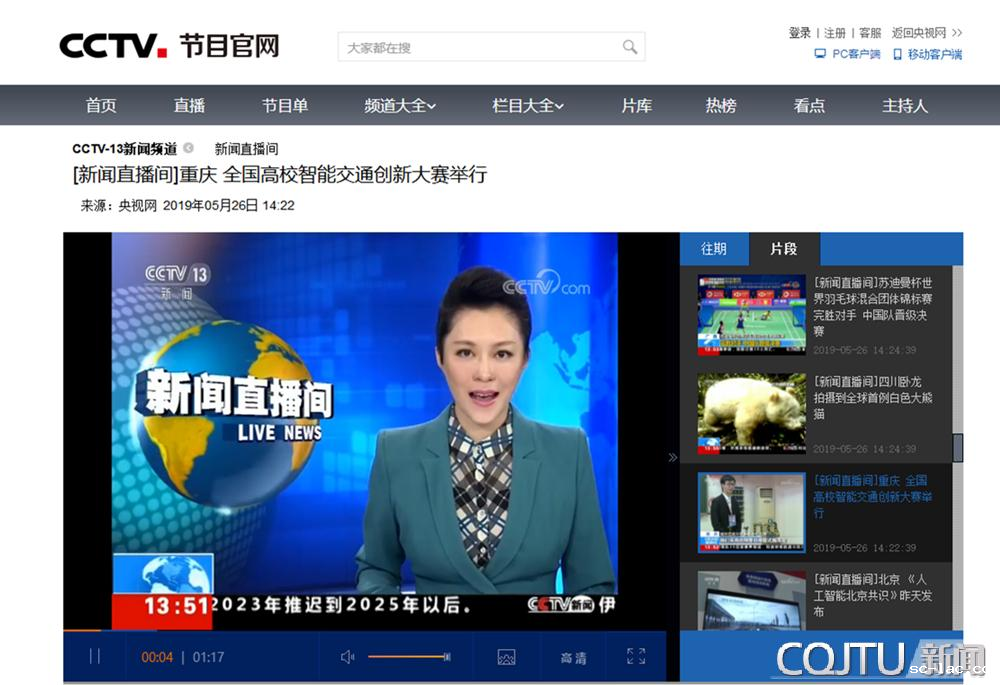Click the search magnifier icon

(x=630, y=47)
